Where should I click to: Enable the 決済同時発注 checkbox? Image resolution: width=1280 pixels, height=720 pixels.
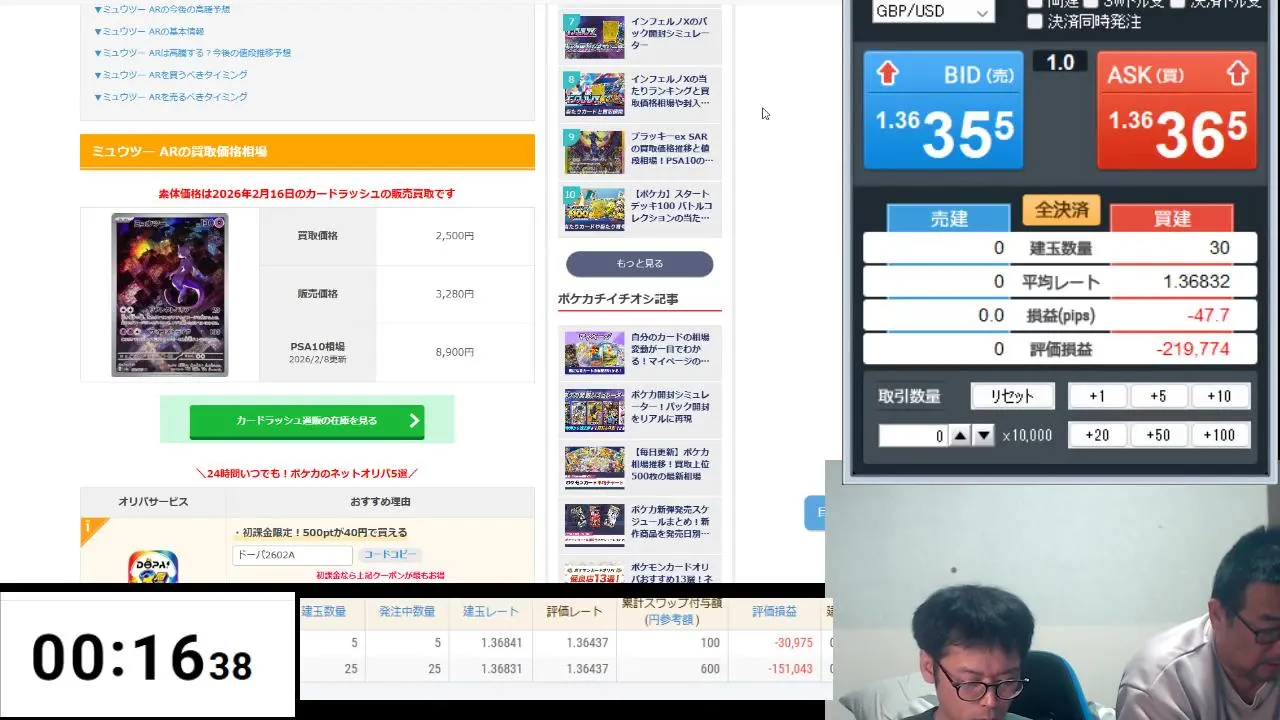pyautogui.click(x=1035, y=21)
